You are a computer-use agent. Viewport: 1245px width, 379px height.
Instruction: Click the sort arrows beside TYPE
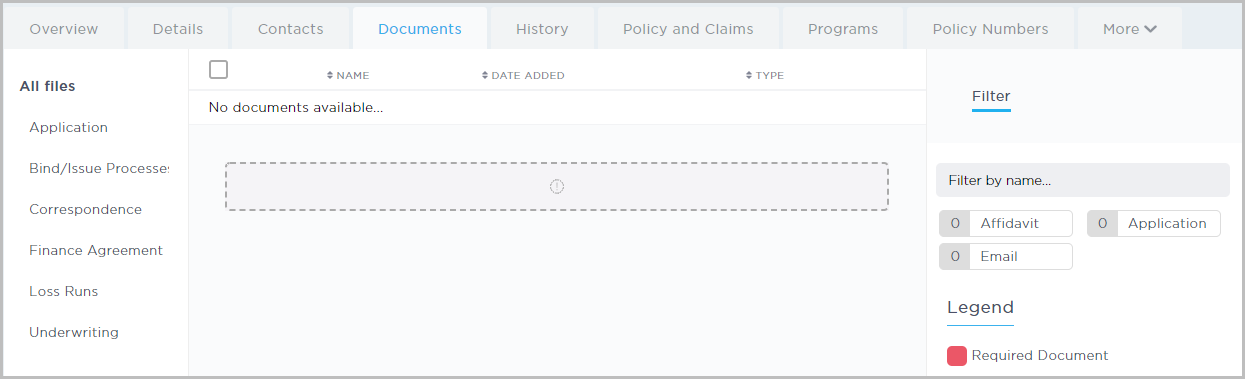(x=749, y=75)
